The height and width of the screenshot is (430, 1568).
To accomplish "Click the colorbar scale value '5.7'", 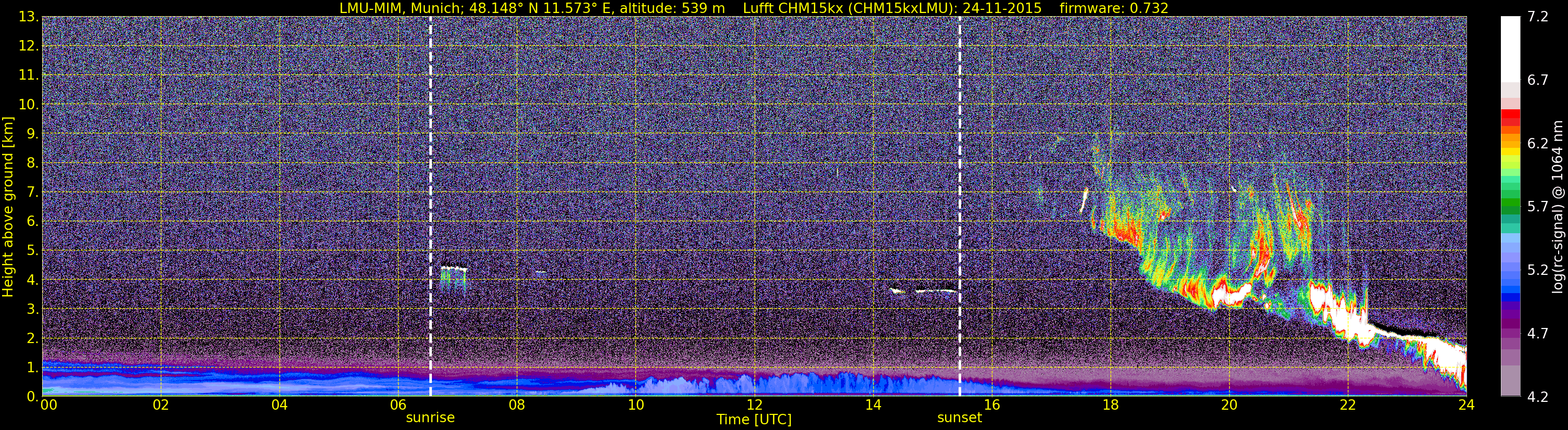I will tap(1538, 207).
